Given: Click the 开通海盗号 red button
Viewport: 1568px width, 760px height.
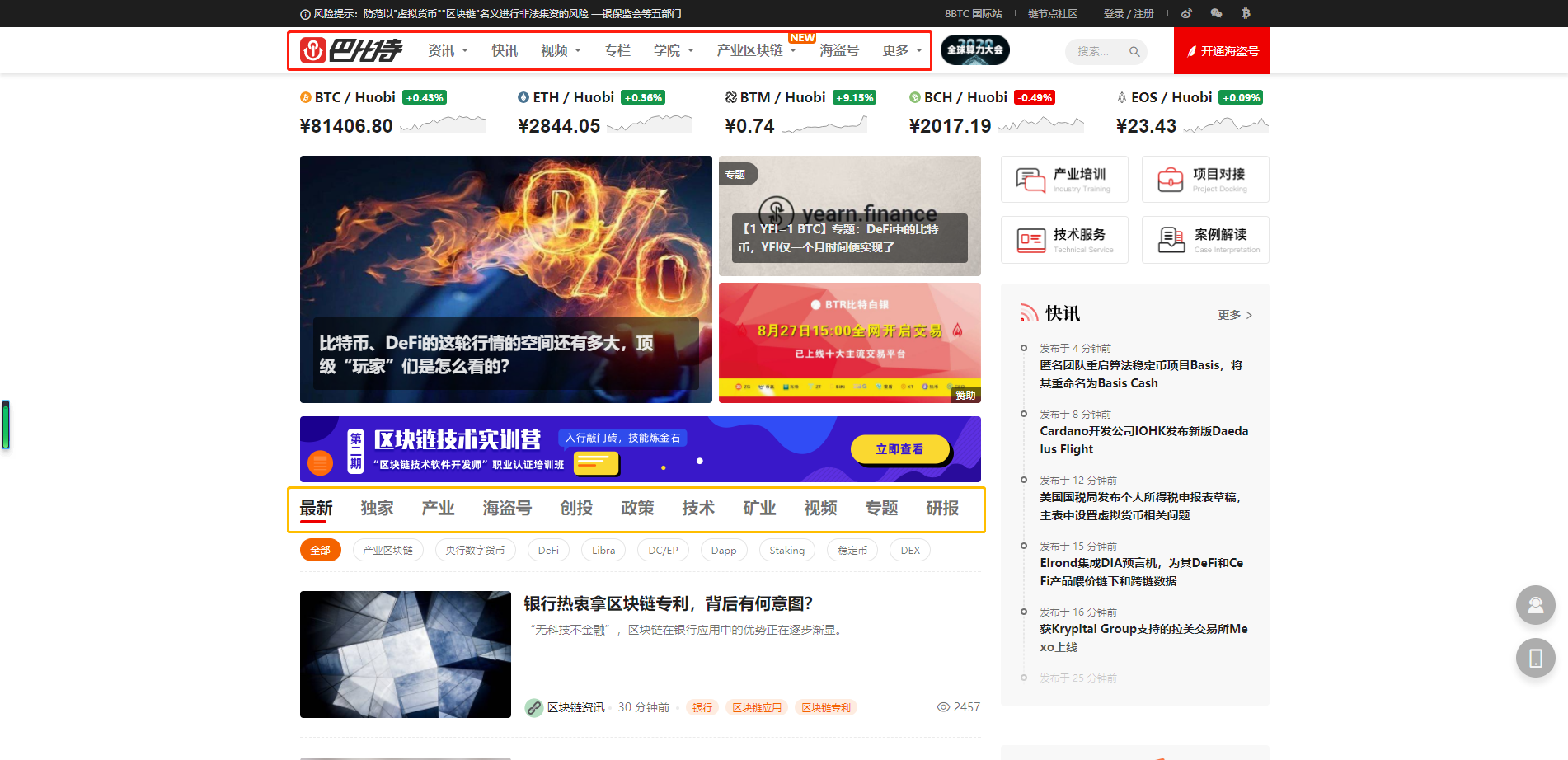Looking at the screenshot, I should [x=1222, y=50].
